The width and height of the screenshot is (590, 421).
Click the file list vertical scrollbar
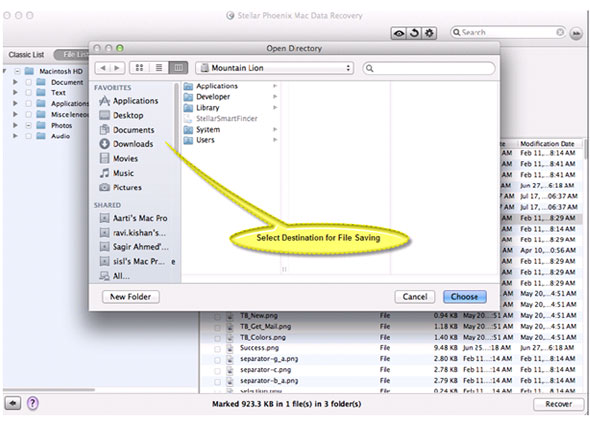coord(585,150)
